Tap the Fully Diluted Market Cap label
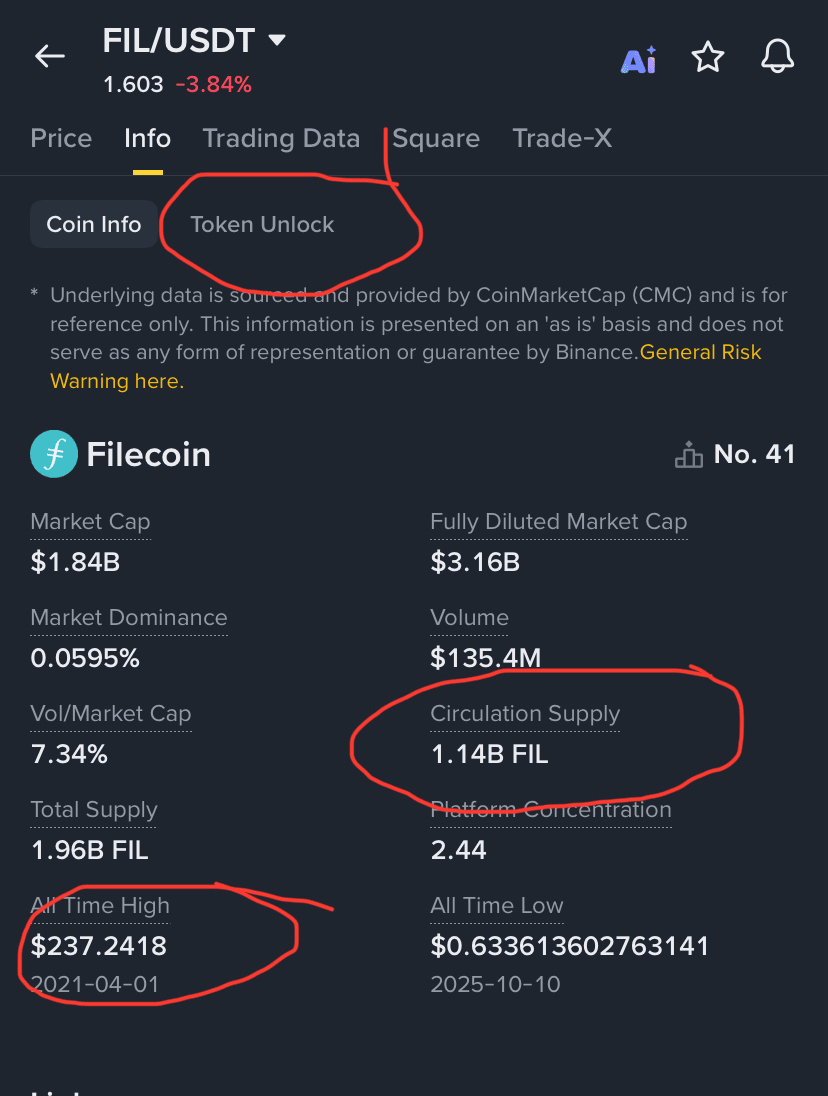The height and width of the screenshot is (1096, 828). point(559,521)
